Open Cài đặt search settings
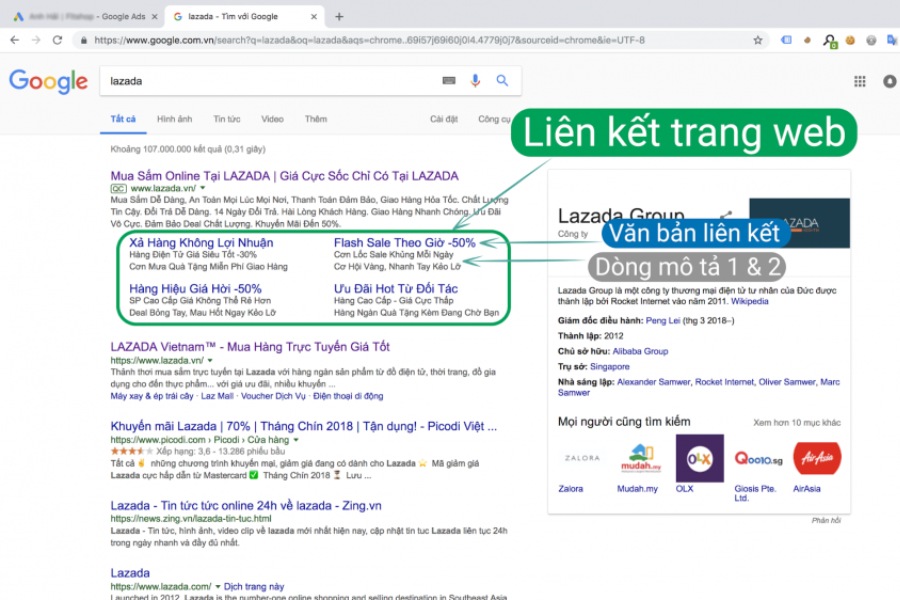The width and height of the screenshot is (900, 600). click(x=444, y=119)
